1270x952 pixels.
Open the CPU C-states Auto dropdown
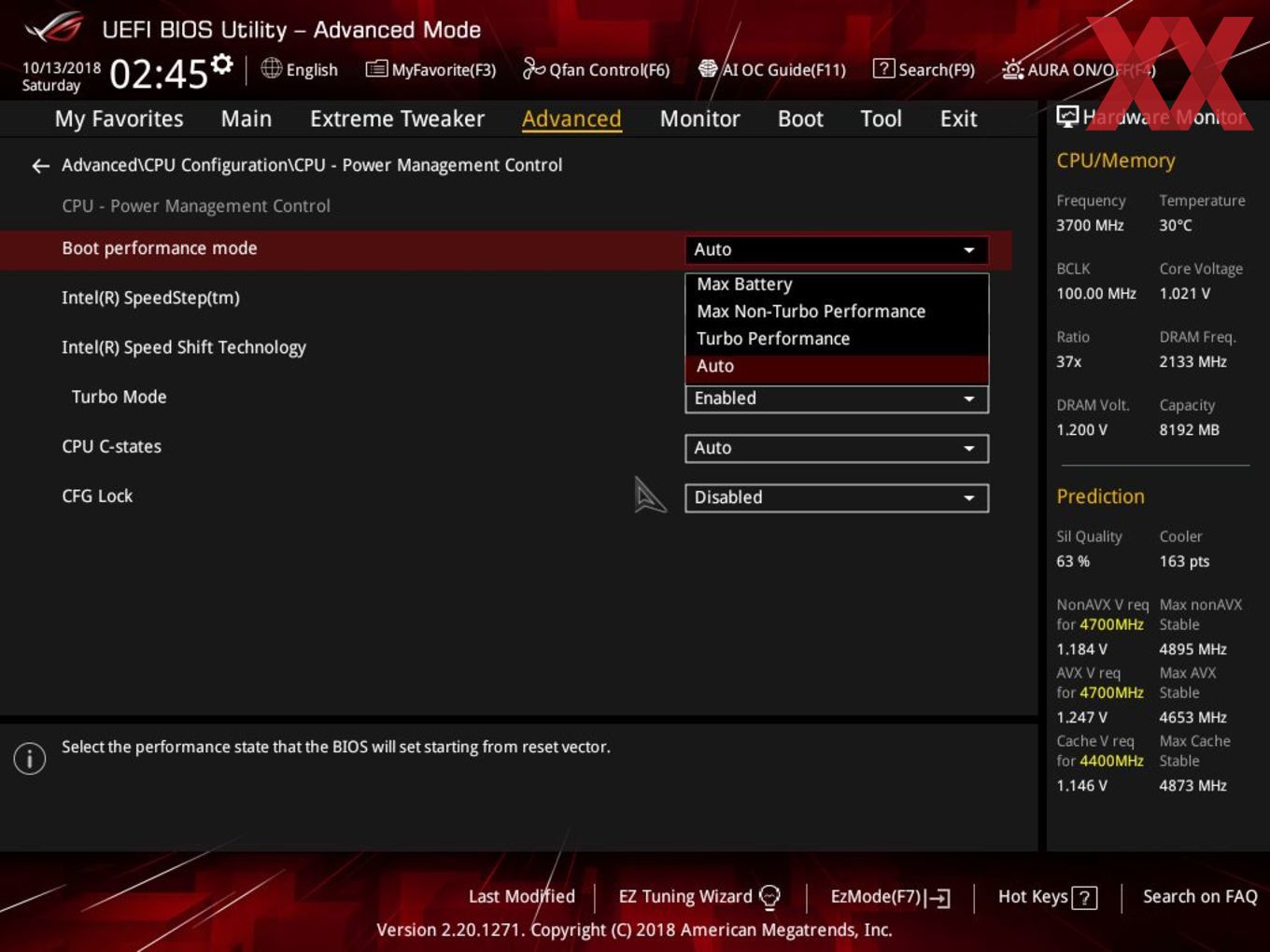pos(836,448)
